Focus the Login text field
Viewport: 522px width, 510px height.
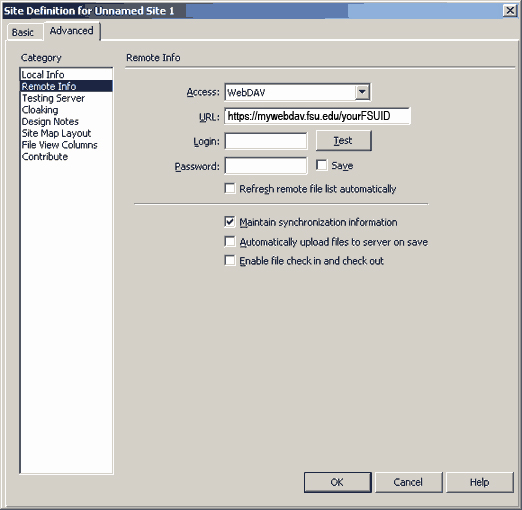266,141
